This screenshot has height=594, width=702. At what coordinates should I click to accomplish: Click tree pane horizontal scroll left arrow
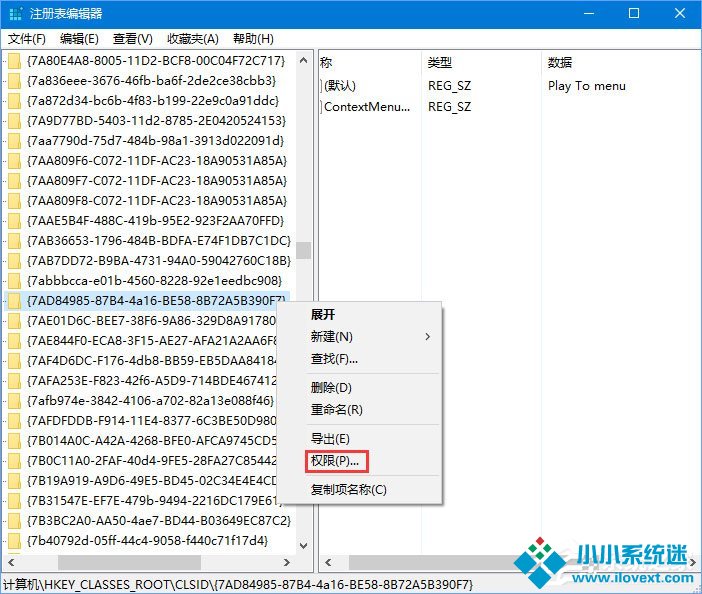coord(11,563)
